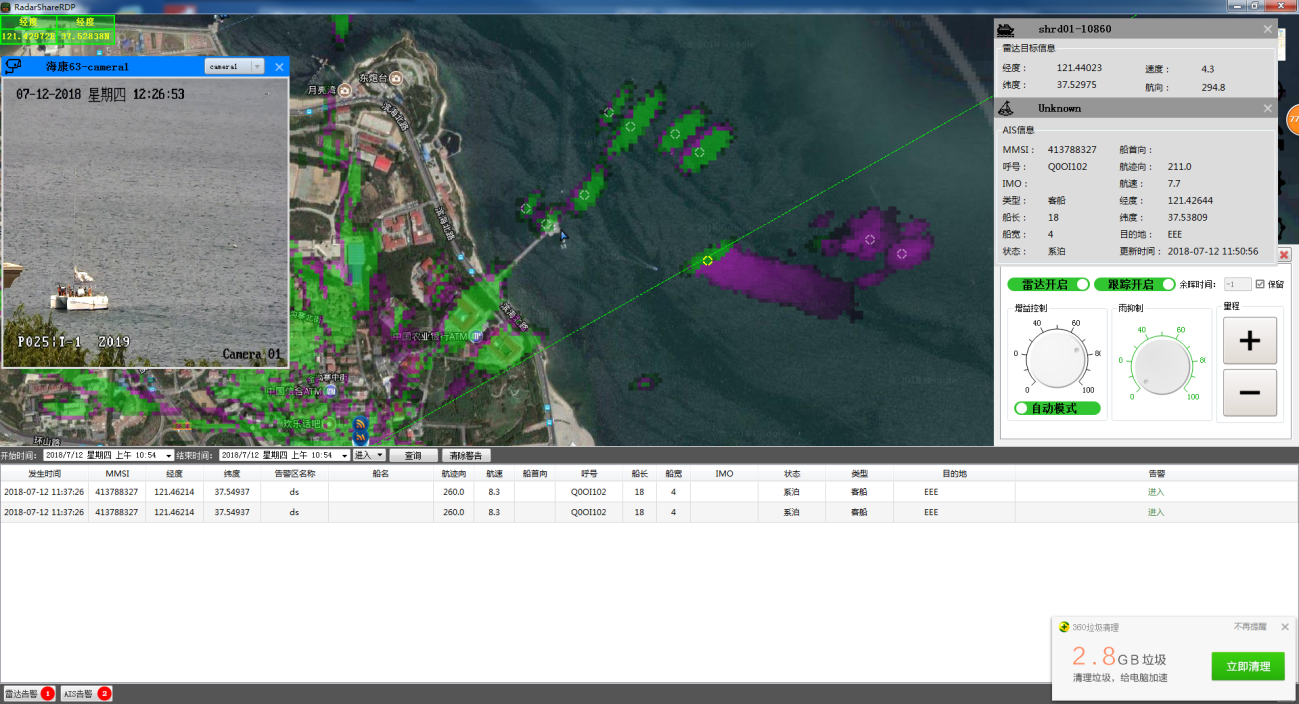Image resolution: width=1299 pixels, height=704 pixels.
Task: Click the 东炮台 camera map marker
Action: pos(396,78)
